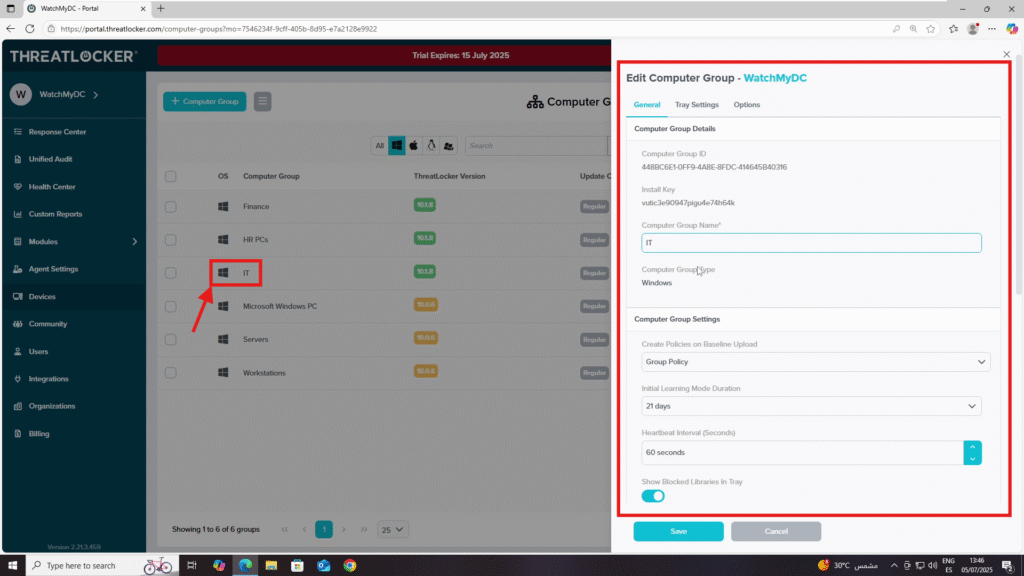This screenshot has width=1024, height=576.
Task: Filter groups by Linux penguin icon
Action: pyautogui.click(x=431, y=146)
